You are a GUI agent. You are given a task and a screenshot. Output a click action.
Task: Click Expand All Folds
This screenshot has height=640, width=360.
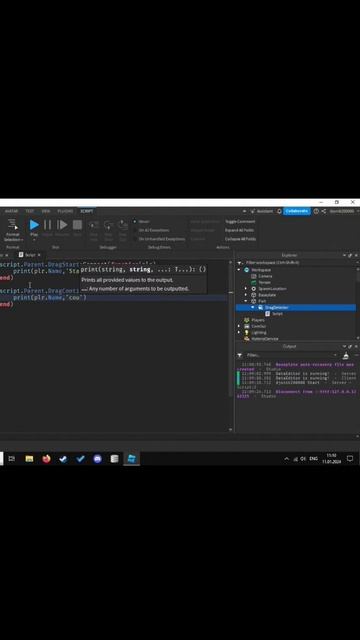click(240, 230)
